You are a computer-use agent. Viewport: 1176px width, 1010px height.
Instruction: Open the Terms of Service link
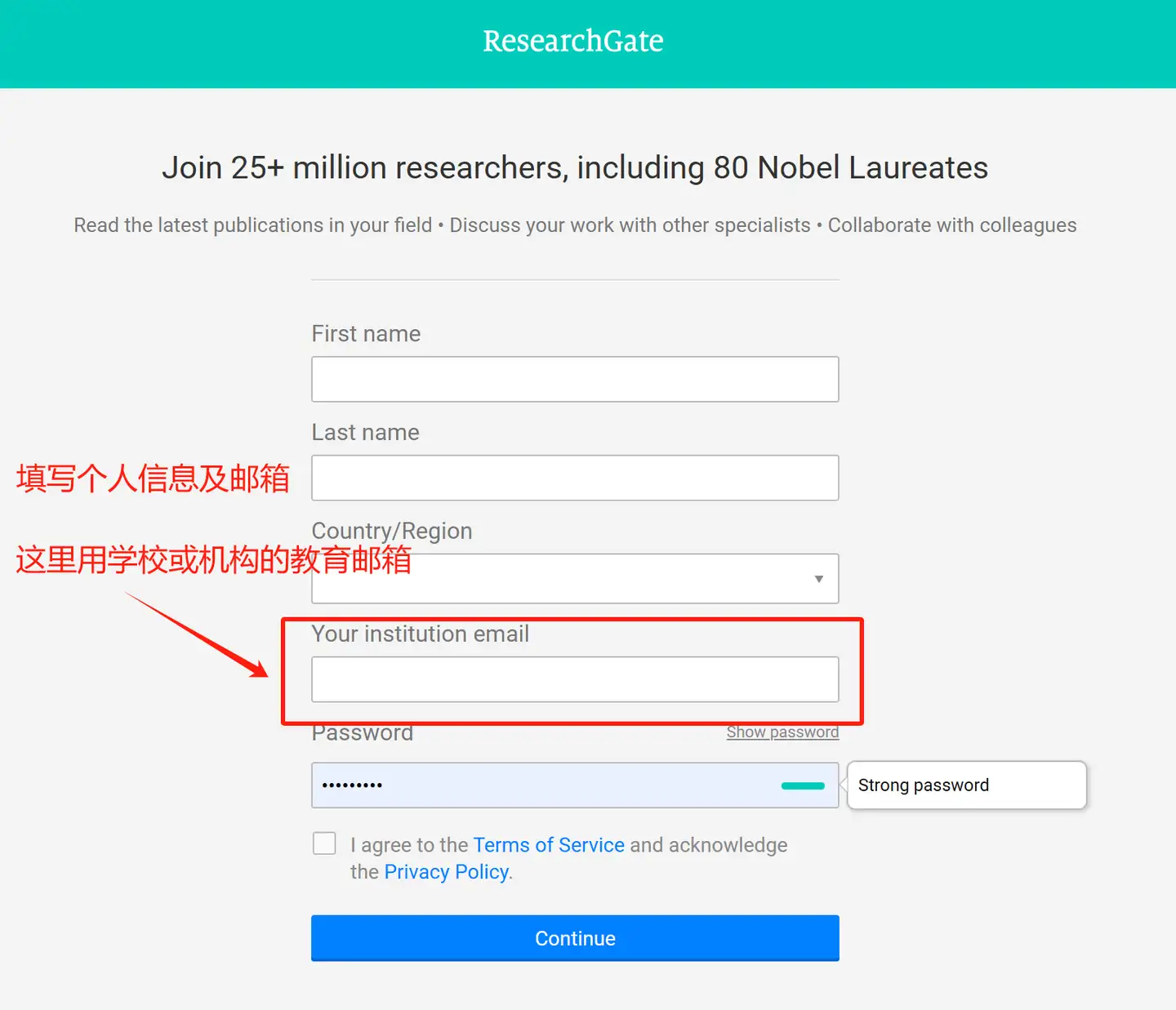[x=549, y=845]
